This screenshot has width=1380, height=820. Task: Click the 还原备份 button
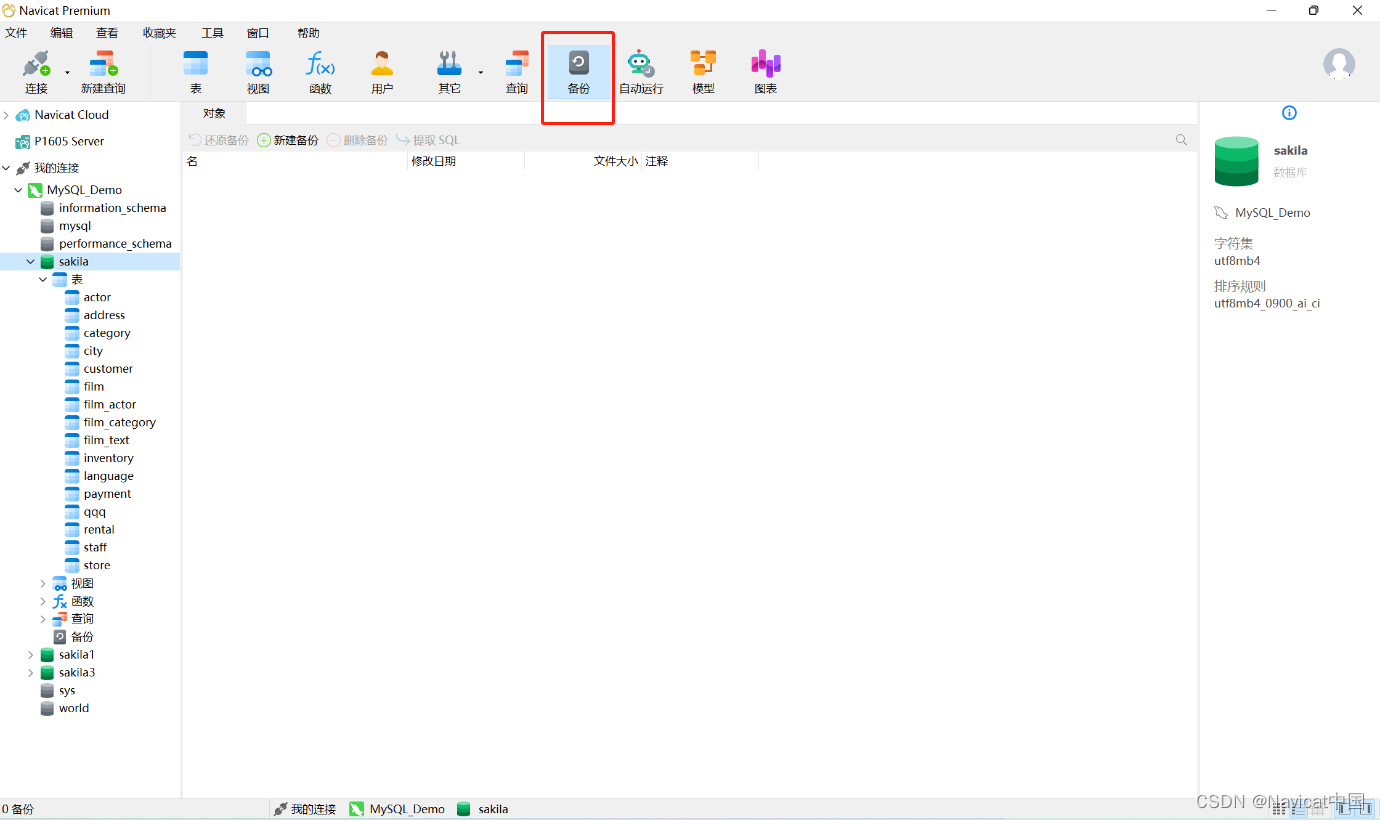point(219,140)
